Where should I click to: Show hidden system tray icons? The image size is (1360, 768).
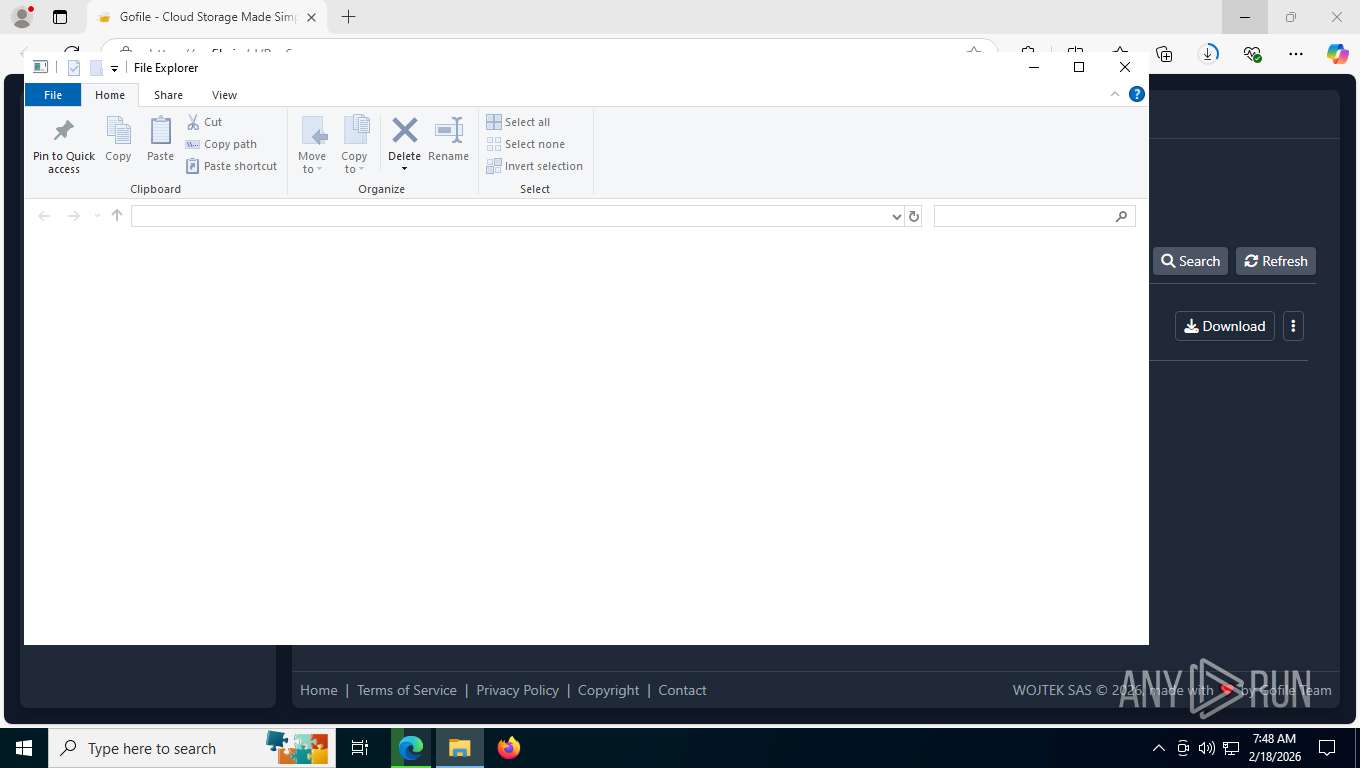(x=1159, y=748)
